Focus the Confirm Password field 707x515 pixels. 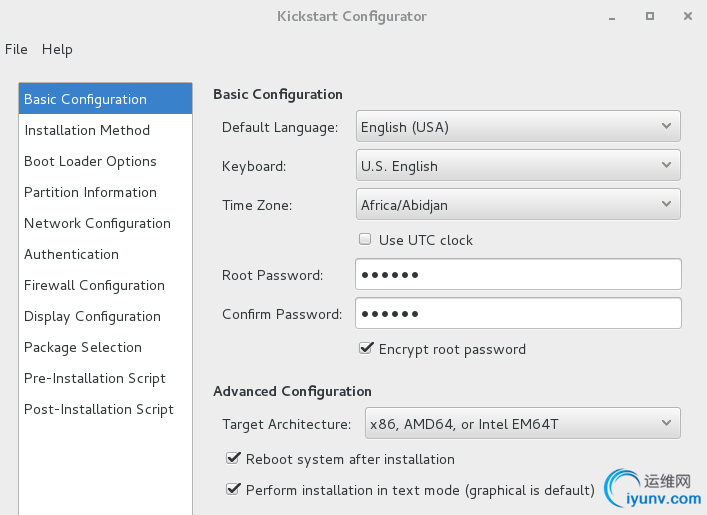518,313
